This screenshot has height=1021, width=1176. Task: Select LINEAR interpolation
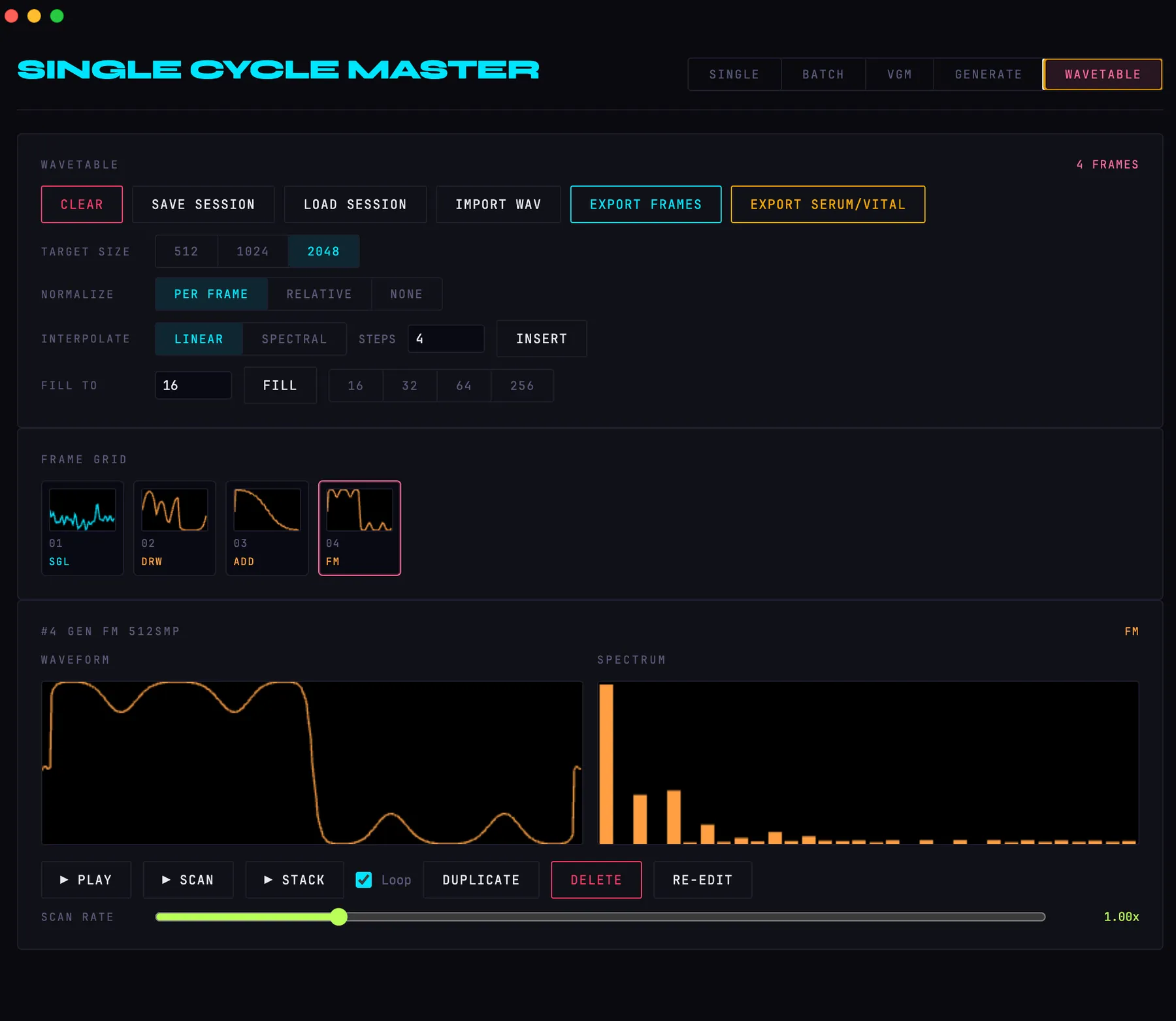[x=199, y=339]
